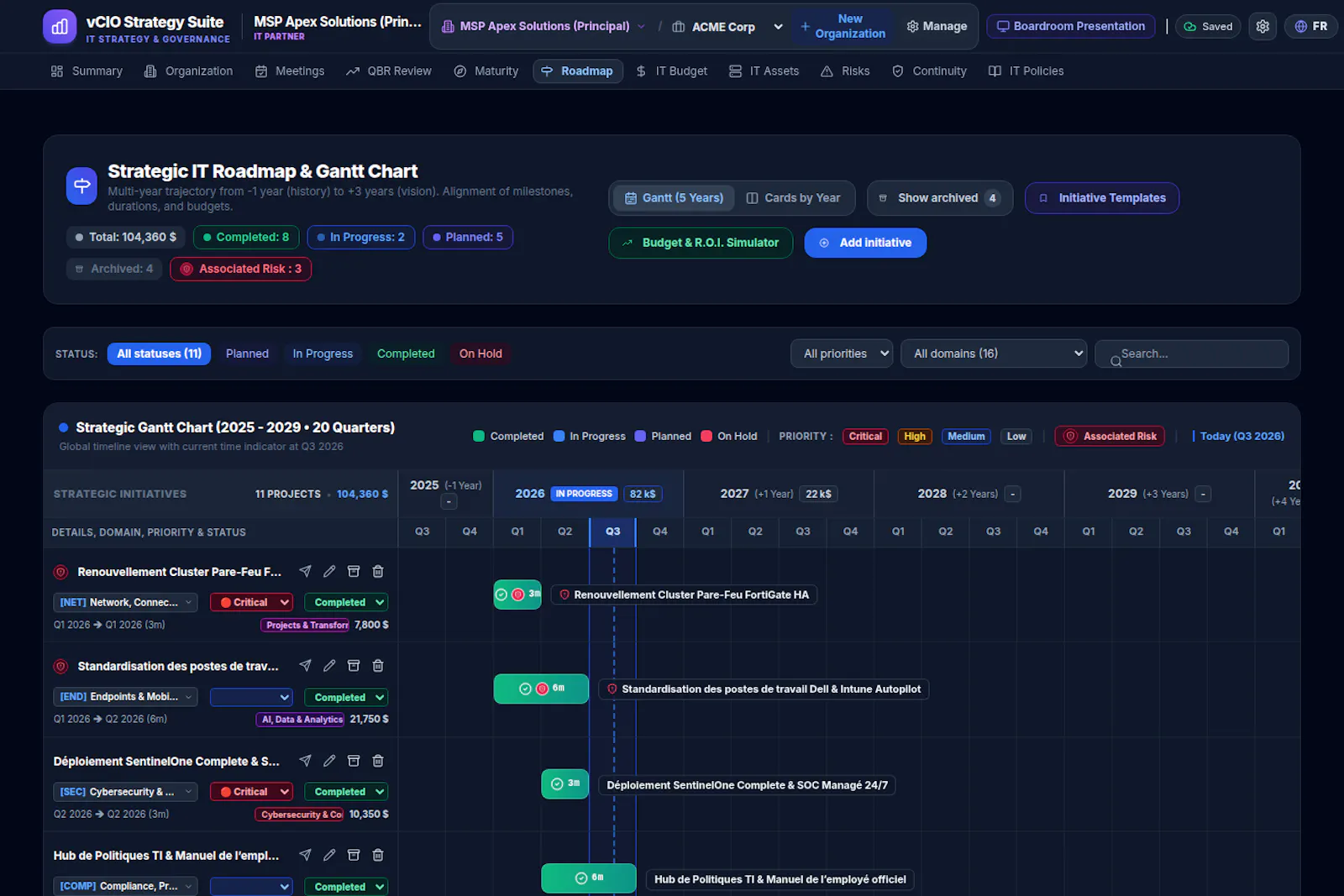This screenshot has height=896, width=1344.
Task: Delete the Hub de Politiques TI initiative
Action: tap(378, 855)
